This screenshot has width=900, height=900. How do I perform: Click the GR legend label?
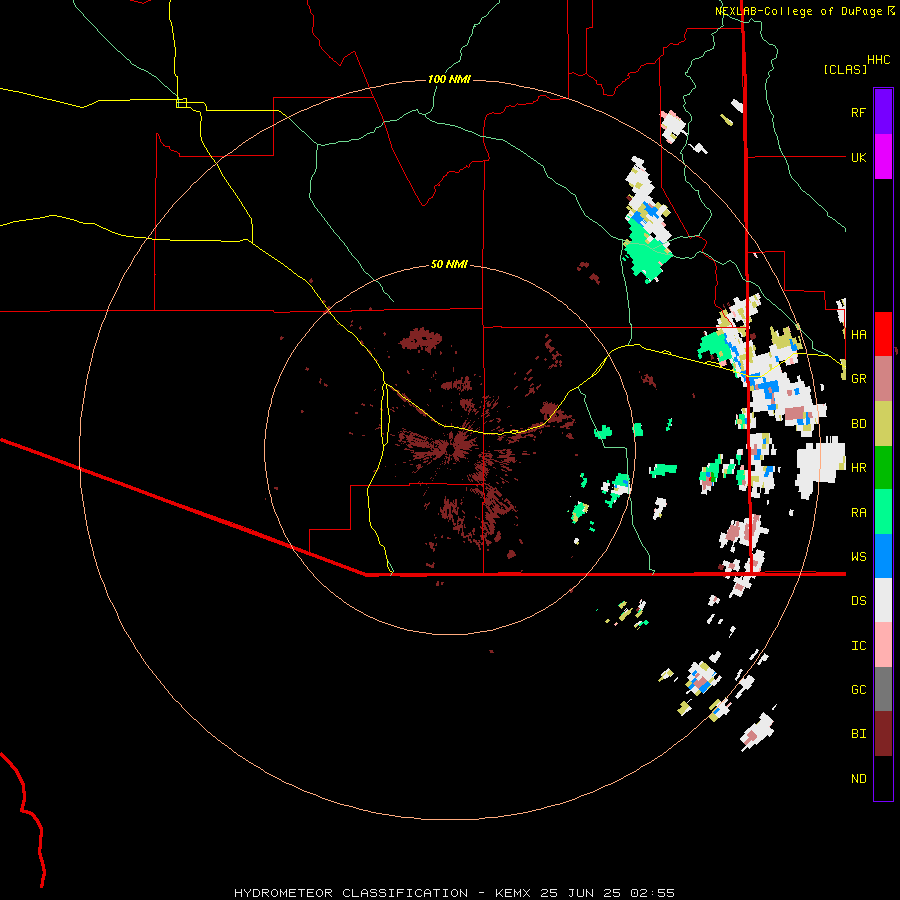point(858,379)
